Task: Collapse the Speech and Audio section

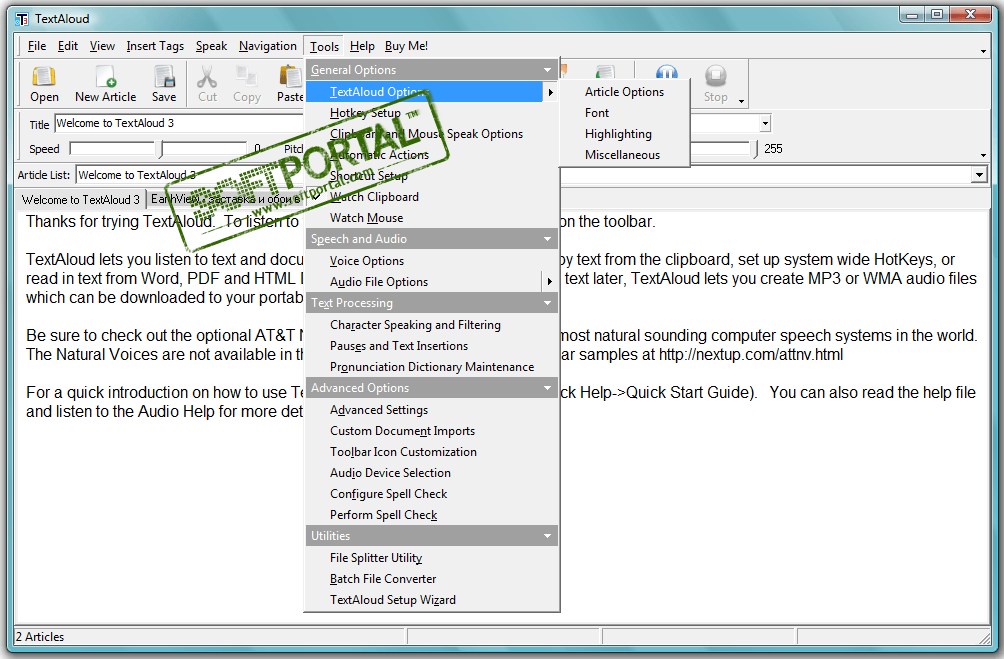Action: click(x=432, y=239)
